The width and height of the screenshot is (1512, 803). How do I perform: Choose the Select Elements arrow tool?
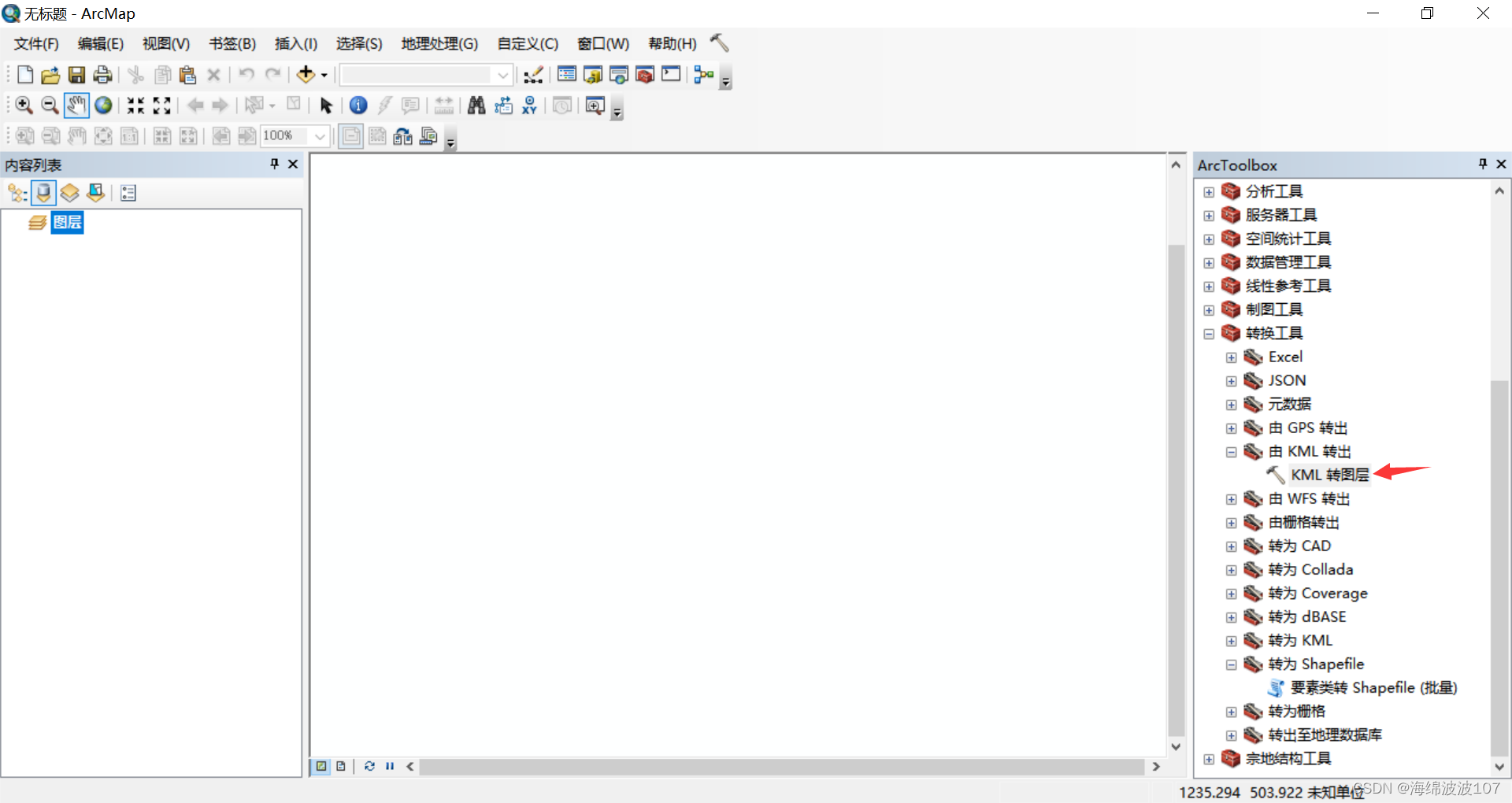(x=326, y=105)
